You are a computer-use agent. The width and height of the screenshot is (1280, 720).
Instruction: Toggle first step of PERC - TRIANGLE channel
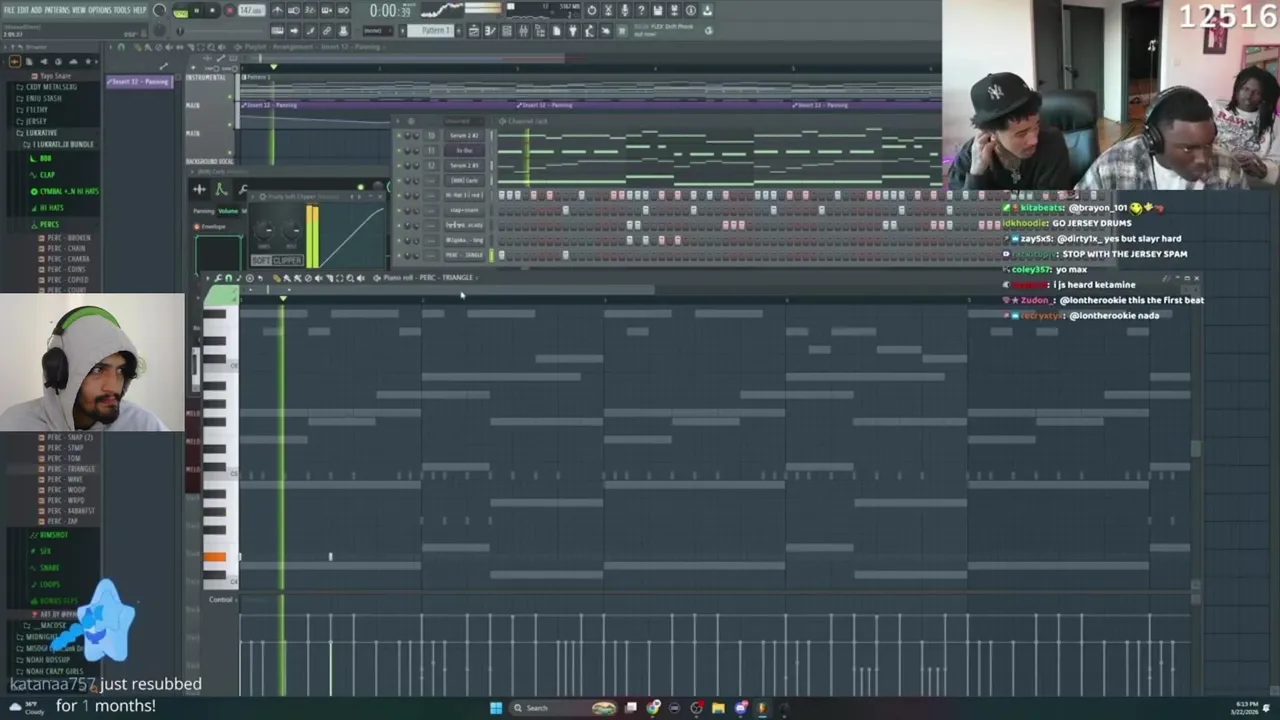tap(502, 255)
